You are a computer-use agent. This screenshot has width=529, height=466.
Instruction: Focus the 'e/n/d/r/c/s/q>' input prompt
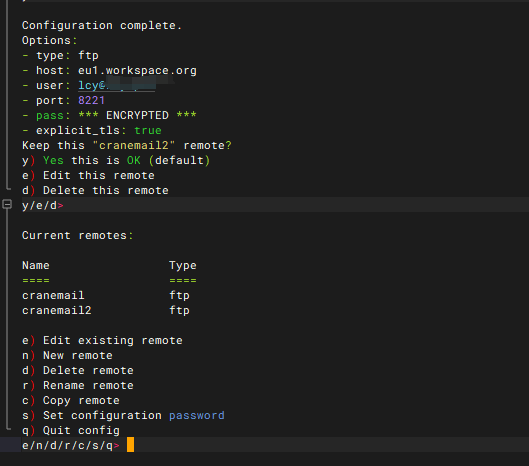pos(71,445)
